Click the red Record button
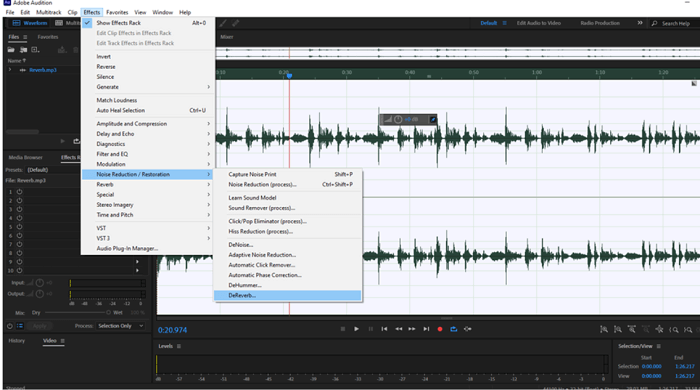 click(440, 329)
